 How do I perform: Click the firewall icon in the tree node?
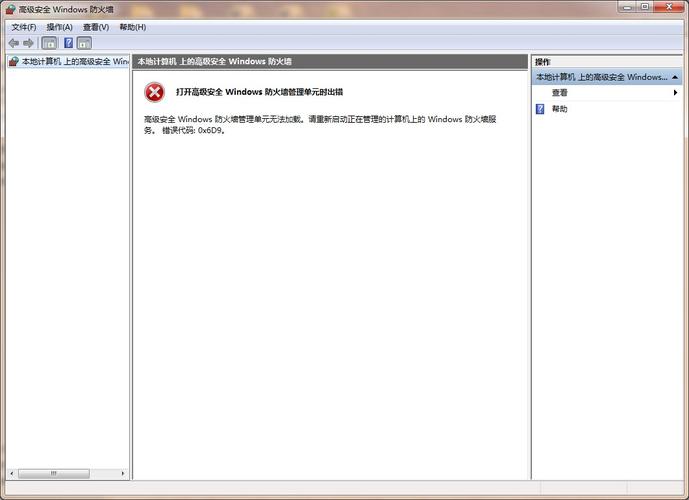(x=14, y=62)
